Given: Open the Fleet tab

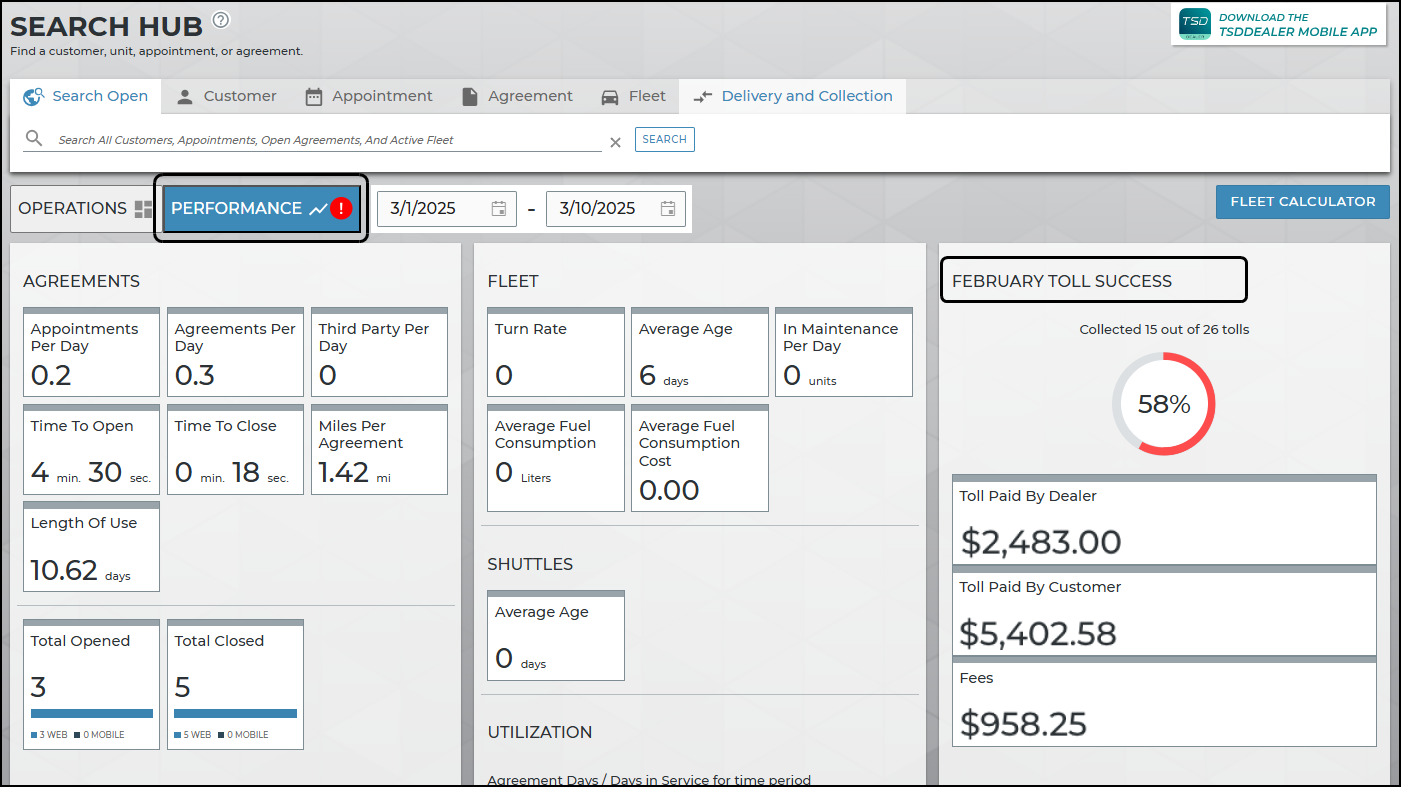Looking at the screenshot, I should (x=633, y=96).
